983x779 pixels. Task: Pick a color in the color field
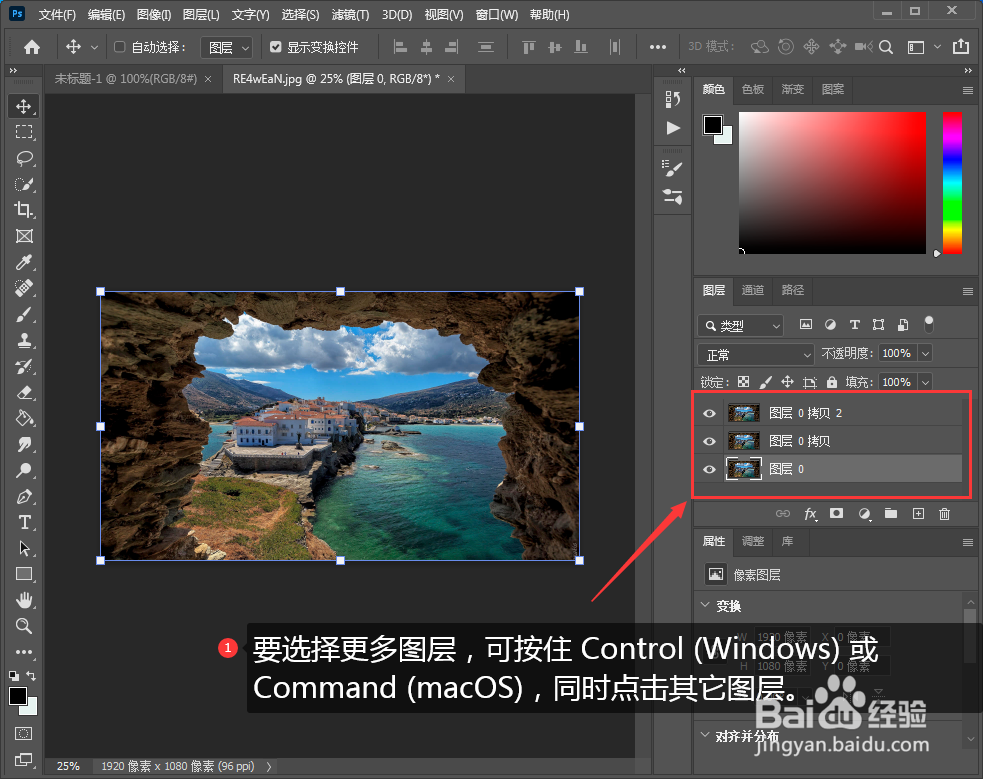click(832, 183)
